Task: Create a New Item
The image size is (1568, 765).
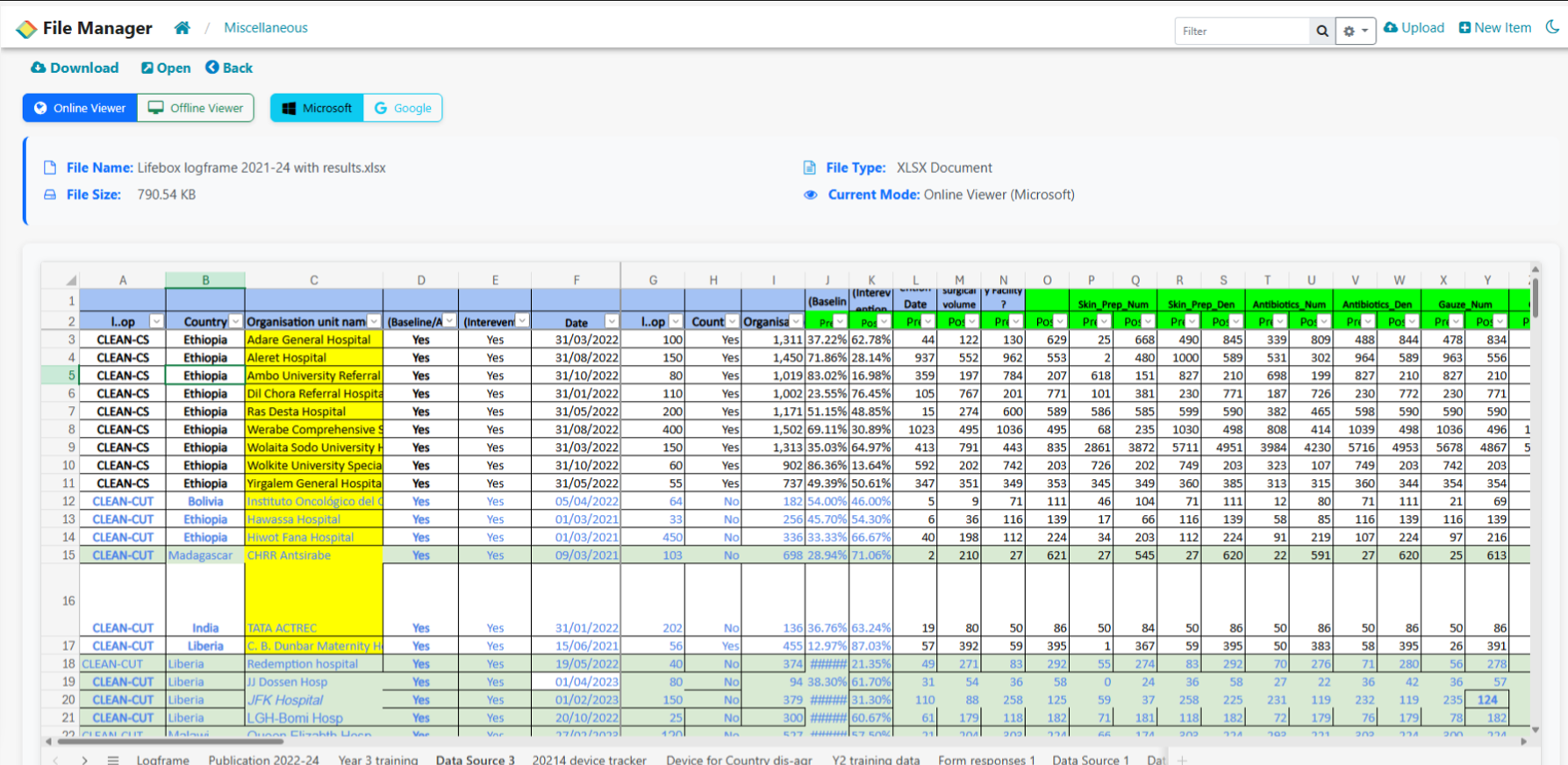Action: tap(1495, 28)
